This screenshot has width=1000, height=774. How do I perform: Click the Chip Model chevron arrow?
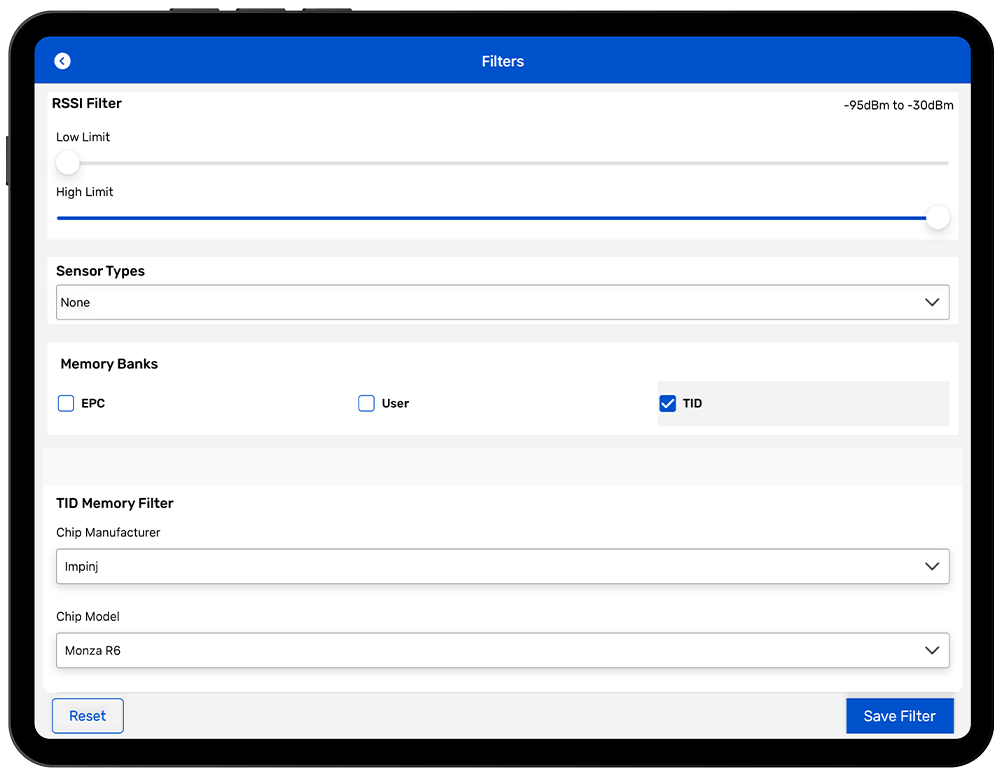point(932,650)
